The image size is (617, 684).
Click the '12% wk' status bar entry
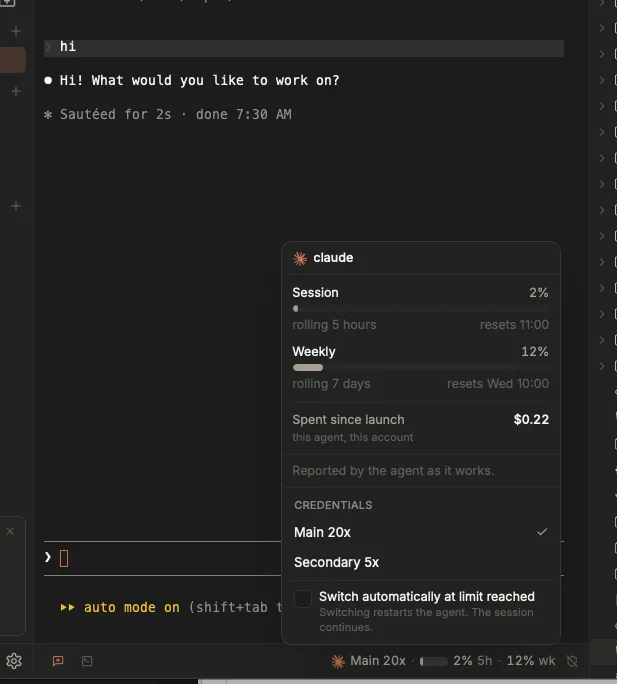pyautogui.click(x=531, y=661)
